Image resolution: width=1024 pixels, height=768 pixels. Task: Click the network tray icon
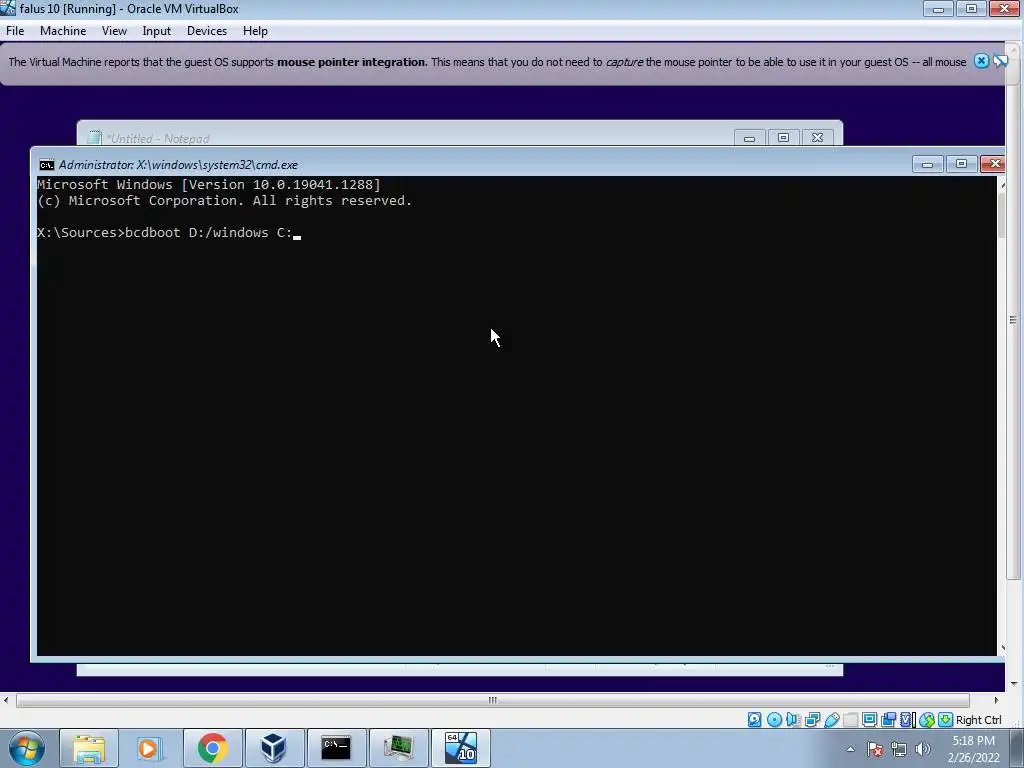click(x=899, y=749)
